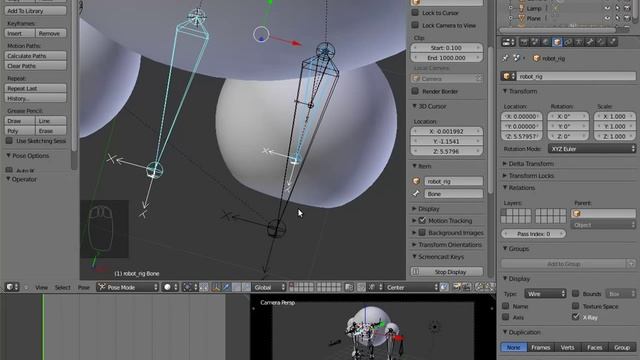The image size is (640, 360).
Task: Open the View menu
Action: [x=41, y=287]
